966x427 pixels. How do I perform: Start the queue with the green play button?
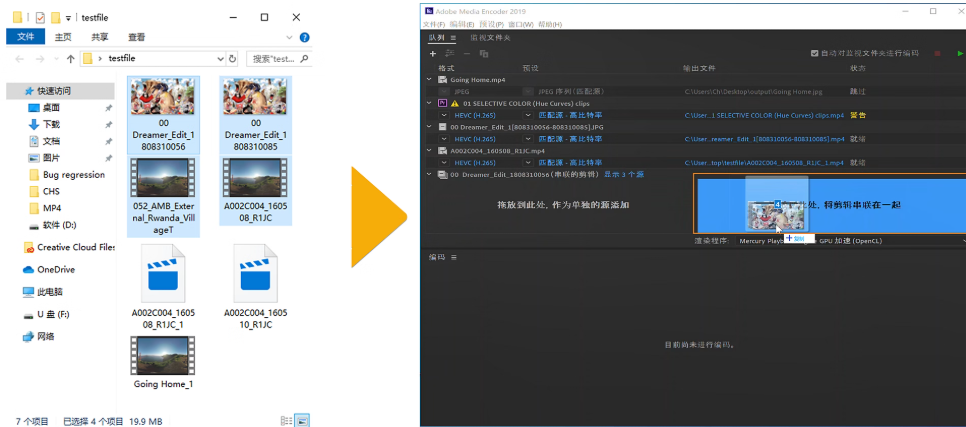coord(960,54)
